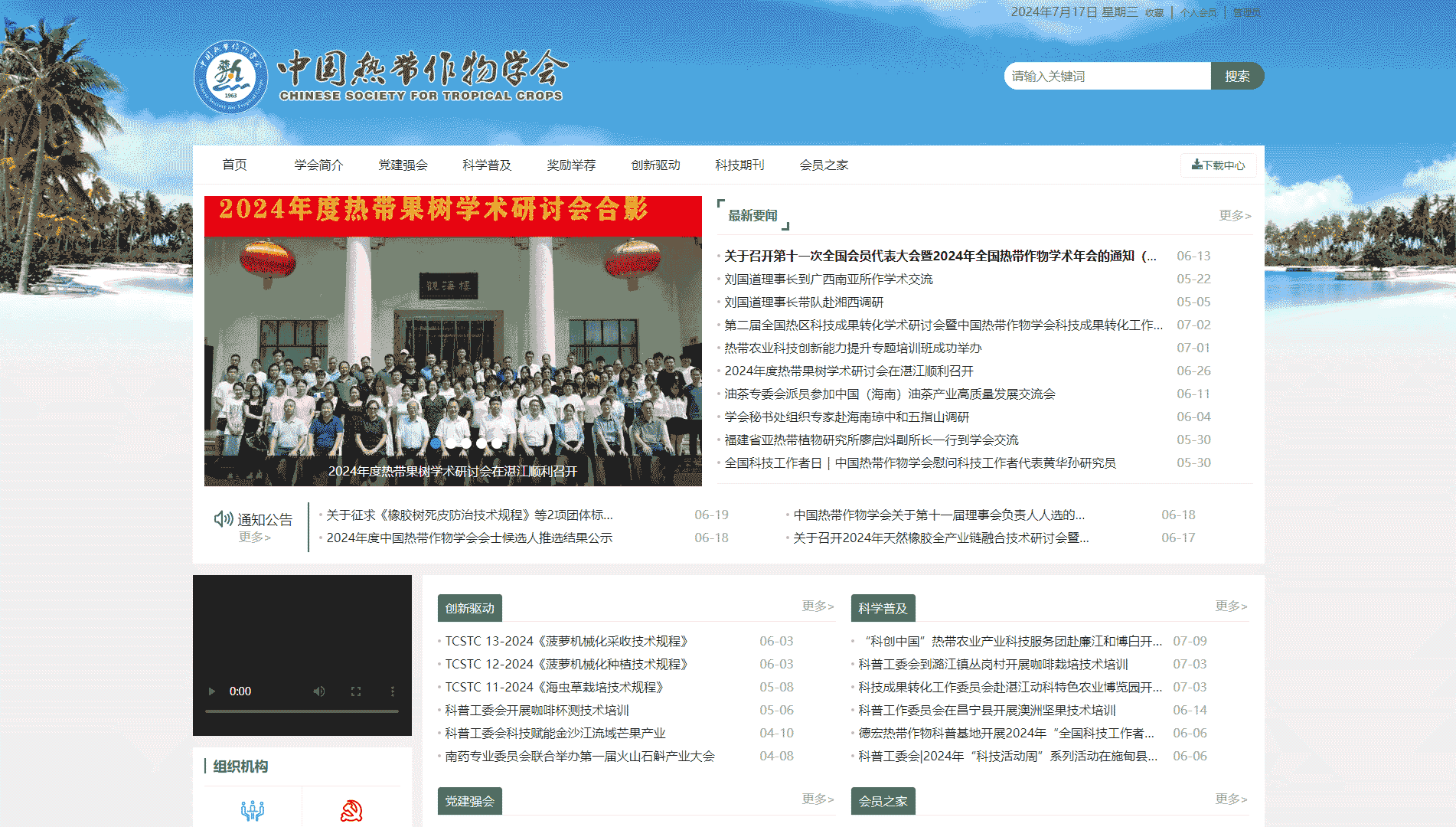
Task: Open the 学会简介 menu item
Action: pyautogui.click(x=319, y=165)
